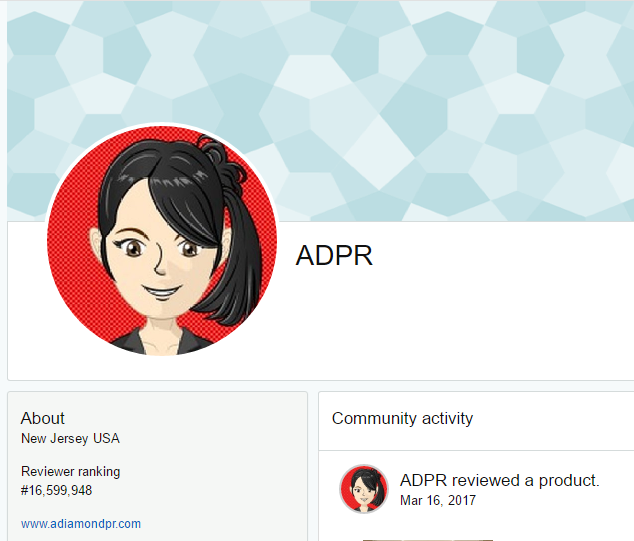
Task: Click empty space right of Community activity heading
Action: pyautogui.click(x=560, y=419)
